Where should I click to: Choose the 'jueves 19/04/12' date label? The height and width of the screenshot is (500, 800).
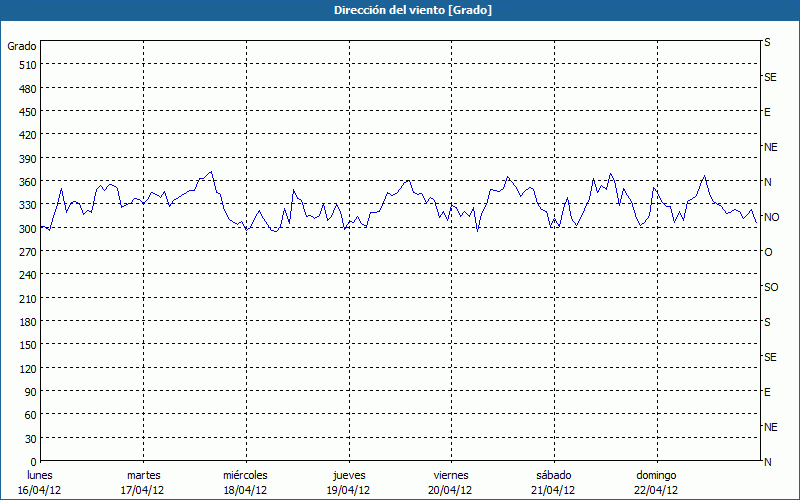tap(348, 482)
